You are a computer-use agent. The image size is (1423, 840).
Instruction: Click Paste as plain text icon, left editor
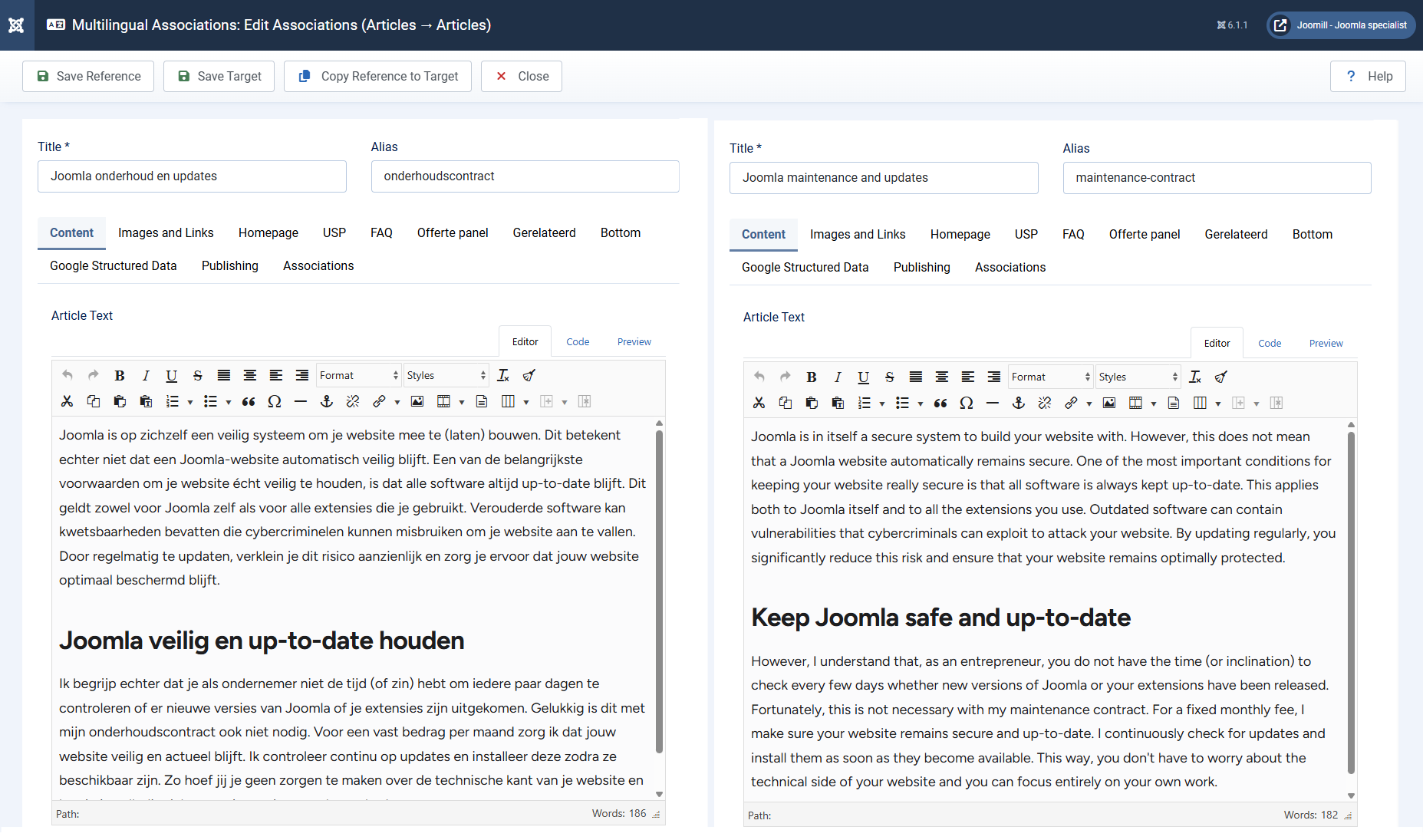[x=146, y=401]
